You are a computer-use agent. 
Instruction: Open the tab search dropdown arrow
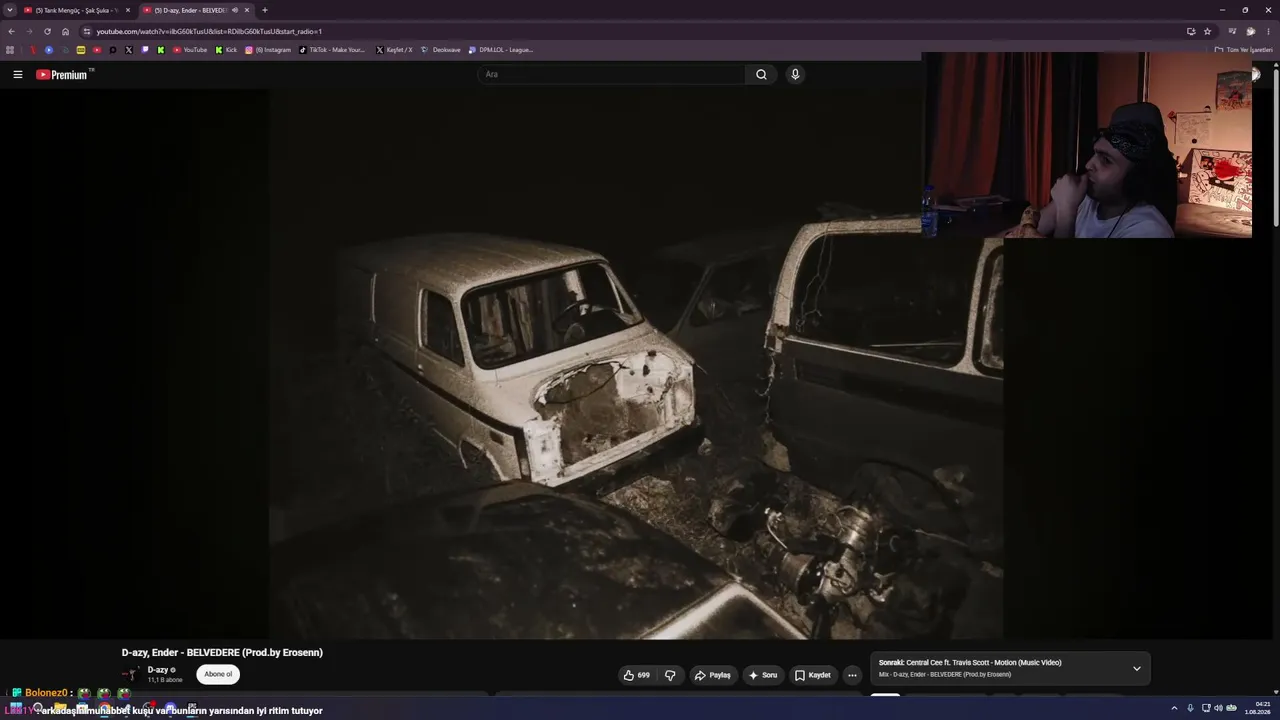8,10
